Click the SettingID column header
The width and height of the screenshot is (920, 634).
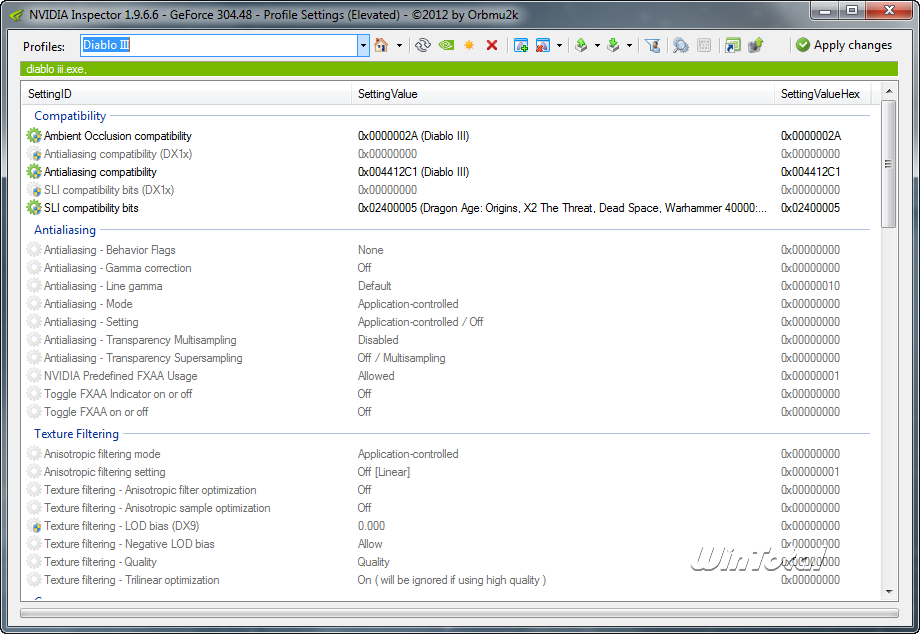tap(187, 94)
